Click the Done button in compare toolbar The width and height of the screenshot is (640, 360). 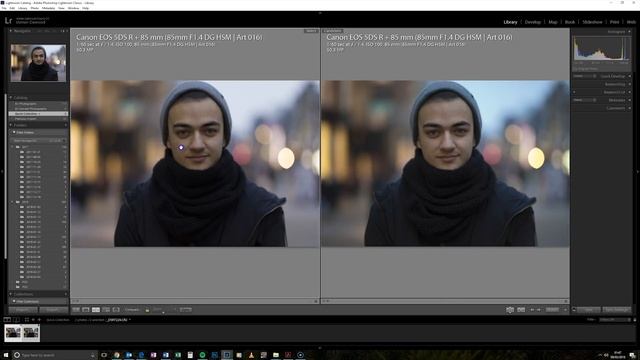552,310
